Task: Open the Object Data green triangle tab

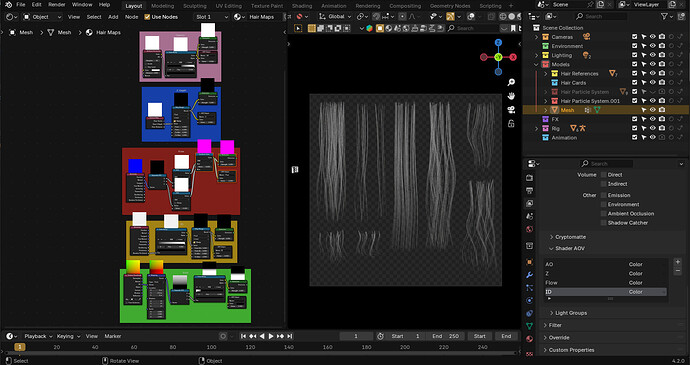Action: [x=529, y=326]
